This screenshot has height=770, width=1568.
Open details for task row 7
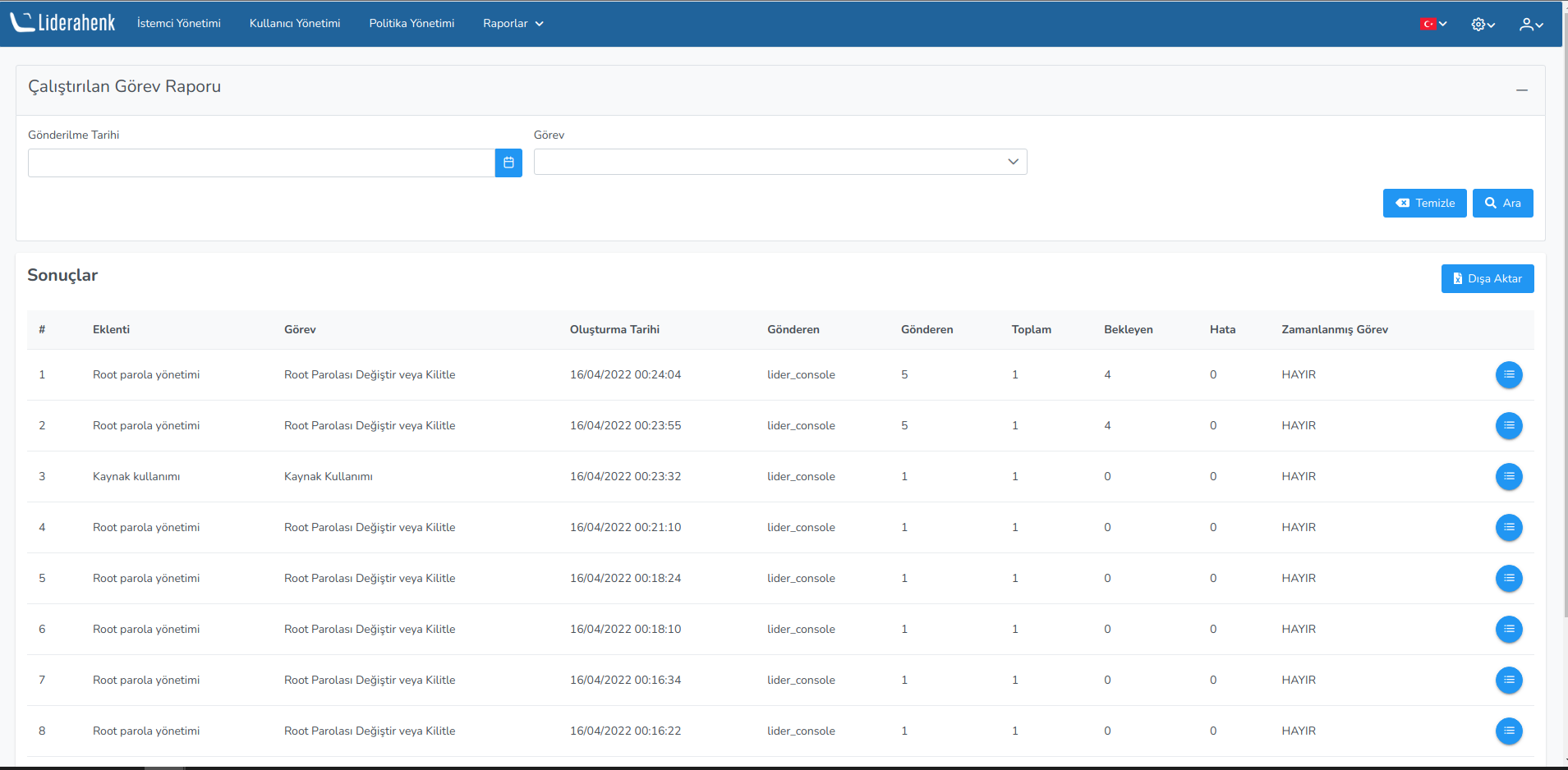[x=1509, y=681]
